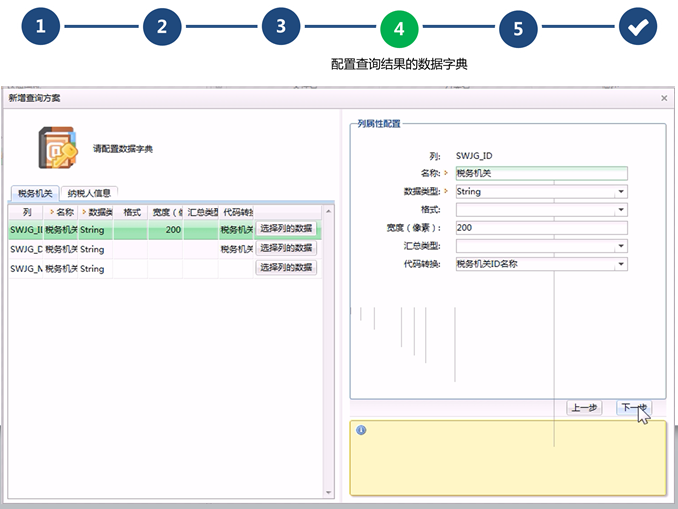
Task: Close the 新增查询方案 dialog
Action: tap(664, 98)
